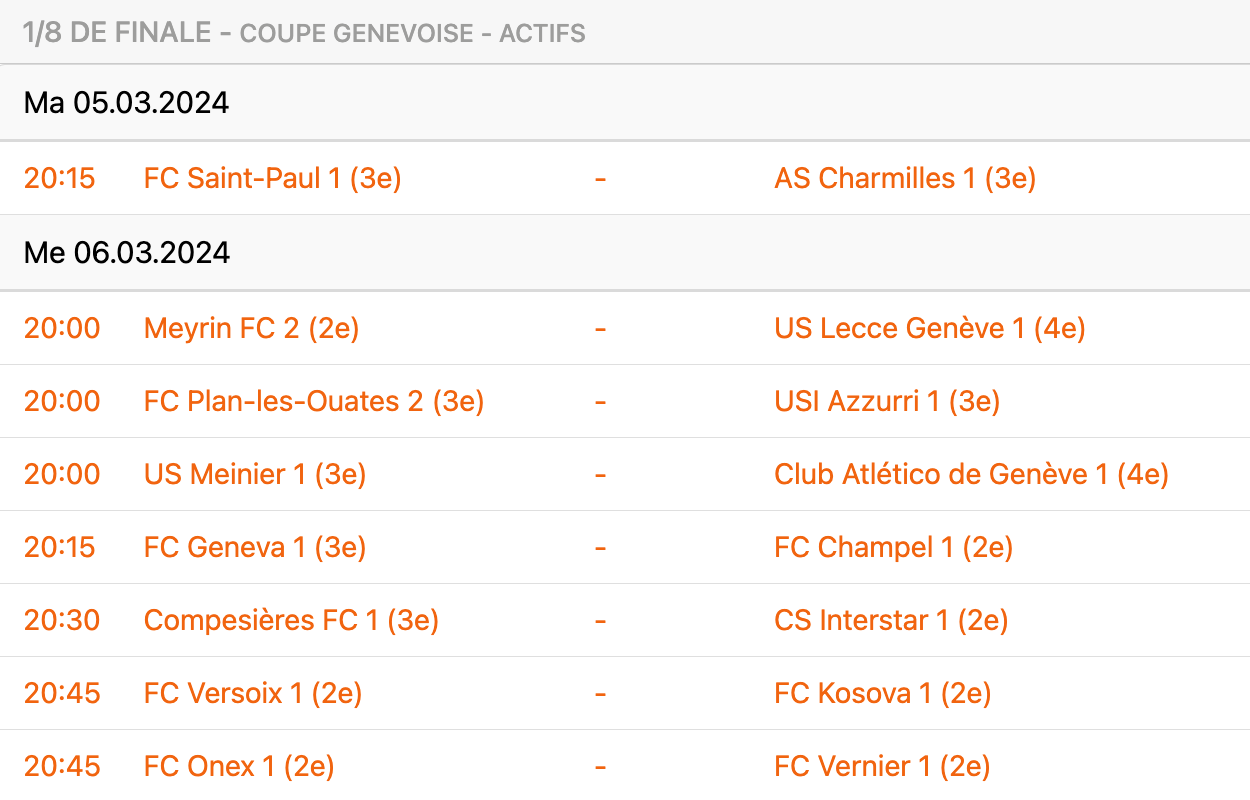This screenshot has width=1250, height=800.
Task: Open Compesières FC 1 team page
Action: tap(291, 620)
